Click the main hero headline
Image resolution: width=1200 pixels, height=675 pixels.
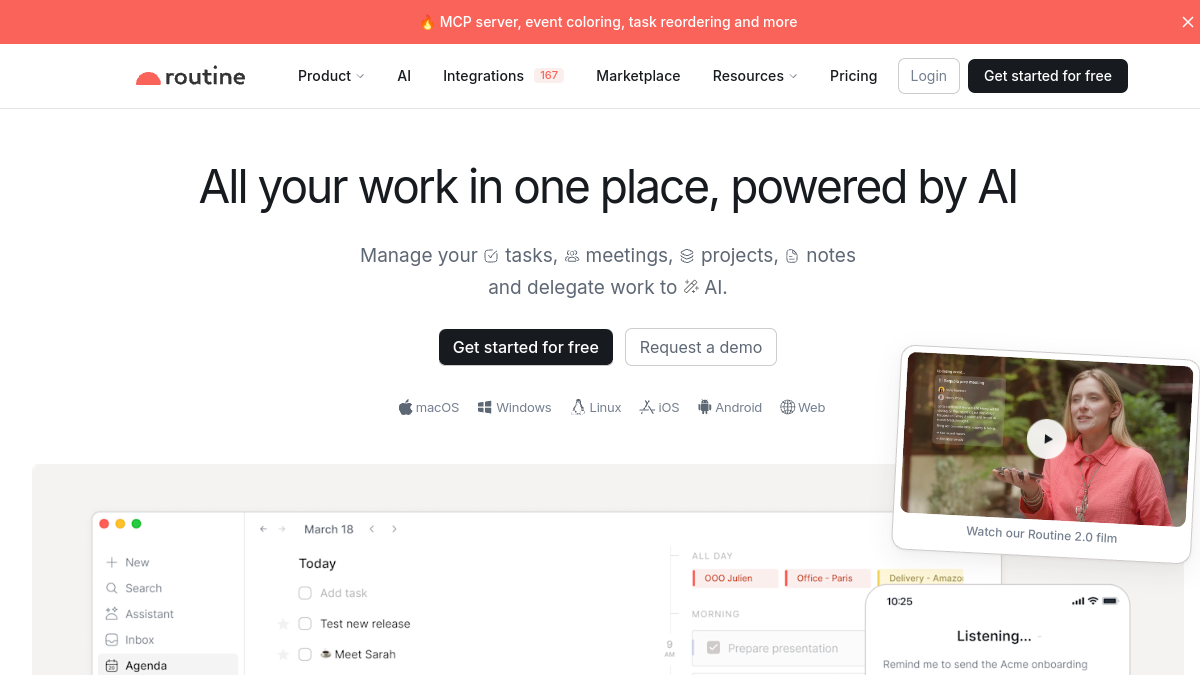[x=608, y=187]
